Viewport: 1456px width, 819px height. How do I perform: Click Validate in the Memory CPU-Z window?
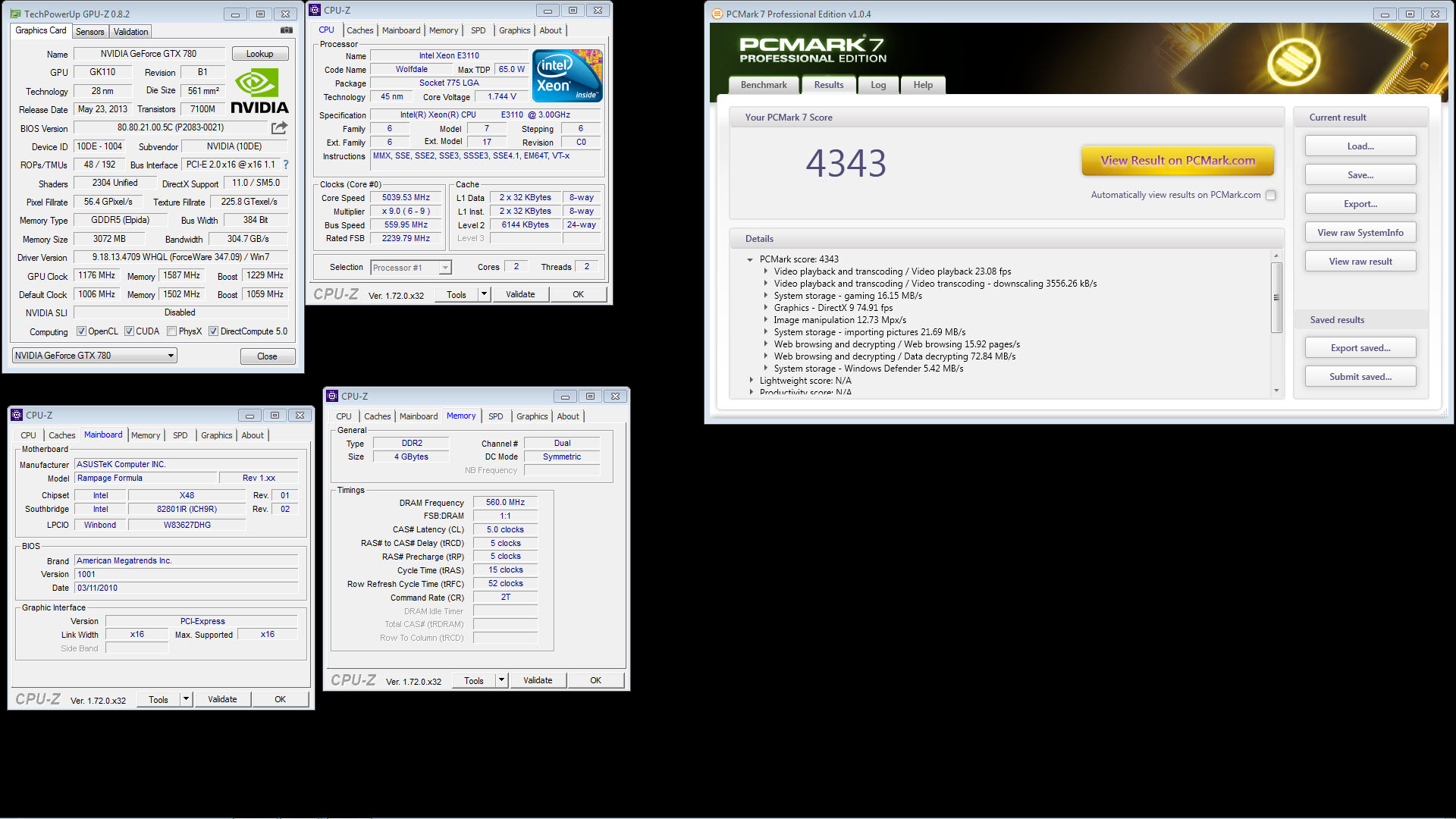pos(538,680)
